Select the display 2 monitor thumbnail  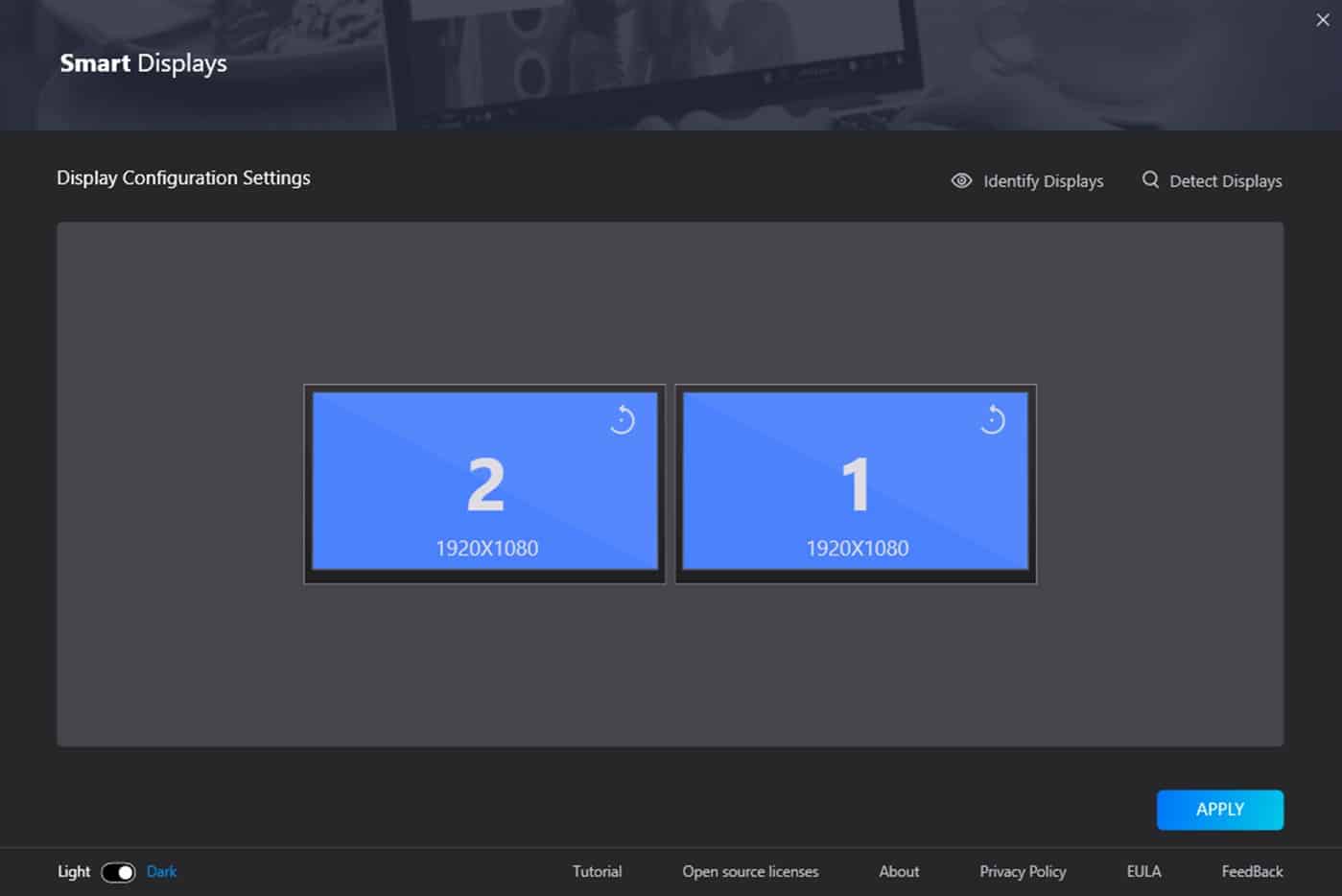pyautogui.click(x=484, y=484)
